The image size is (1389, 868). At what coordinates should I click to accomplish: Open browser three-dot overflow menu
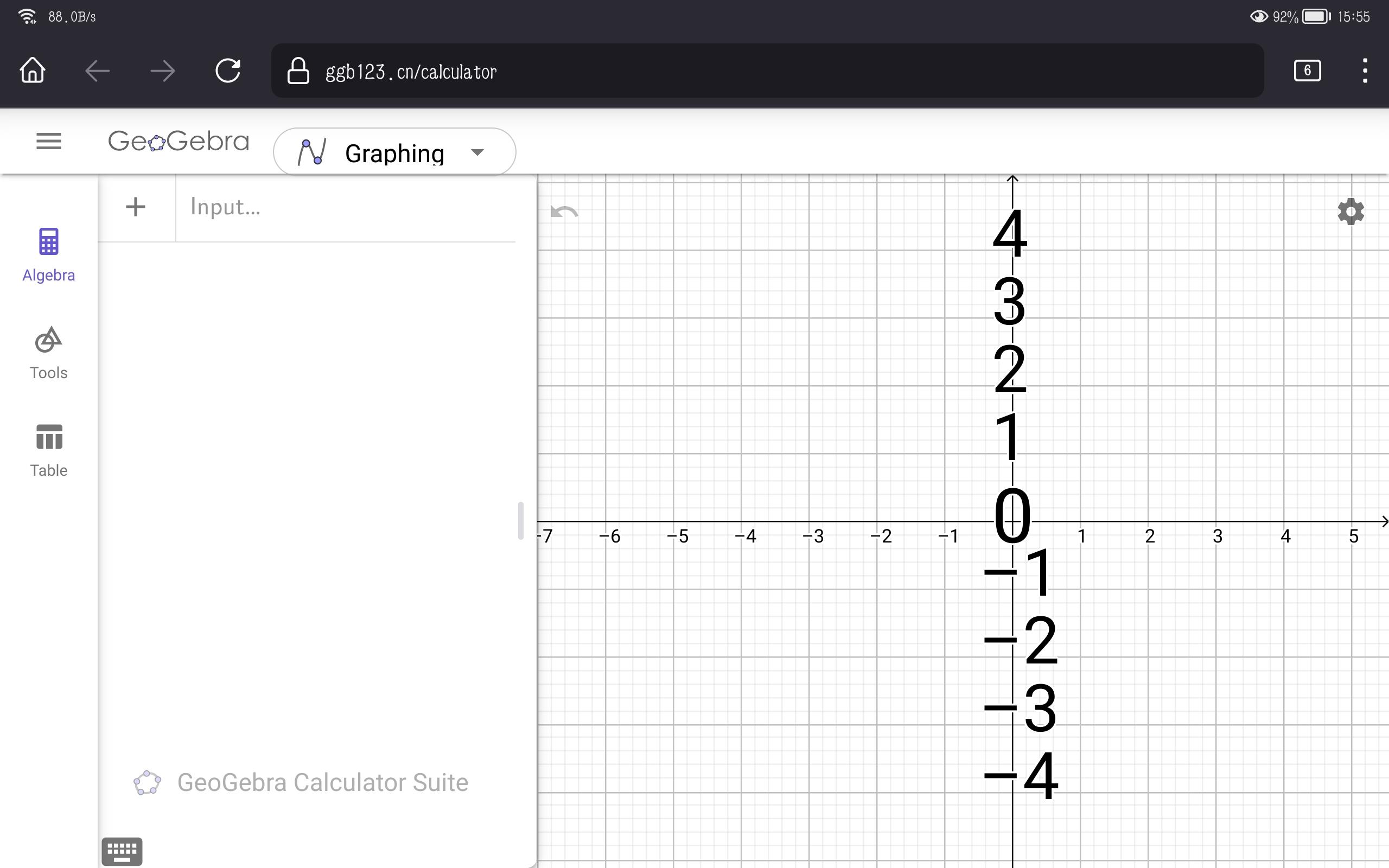(x=1365, y=71)
